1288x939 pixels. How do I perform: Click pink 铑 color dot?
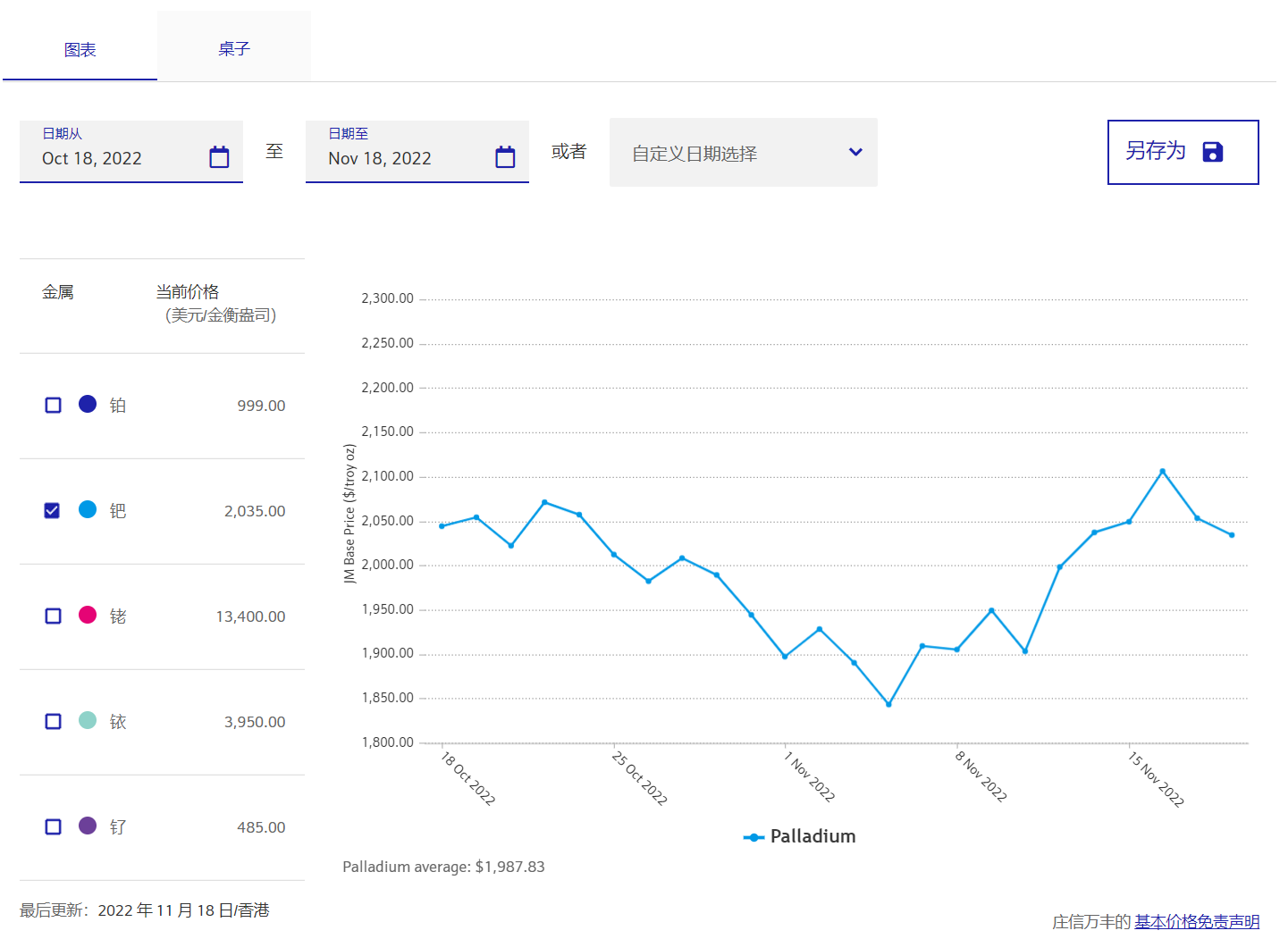(x=88, y=615)
